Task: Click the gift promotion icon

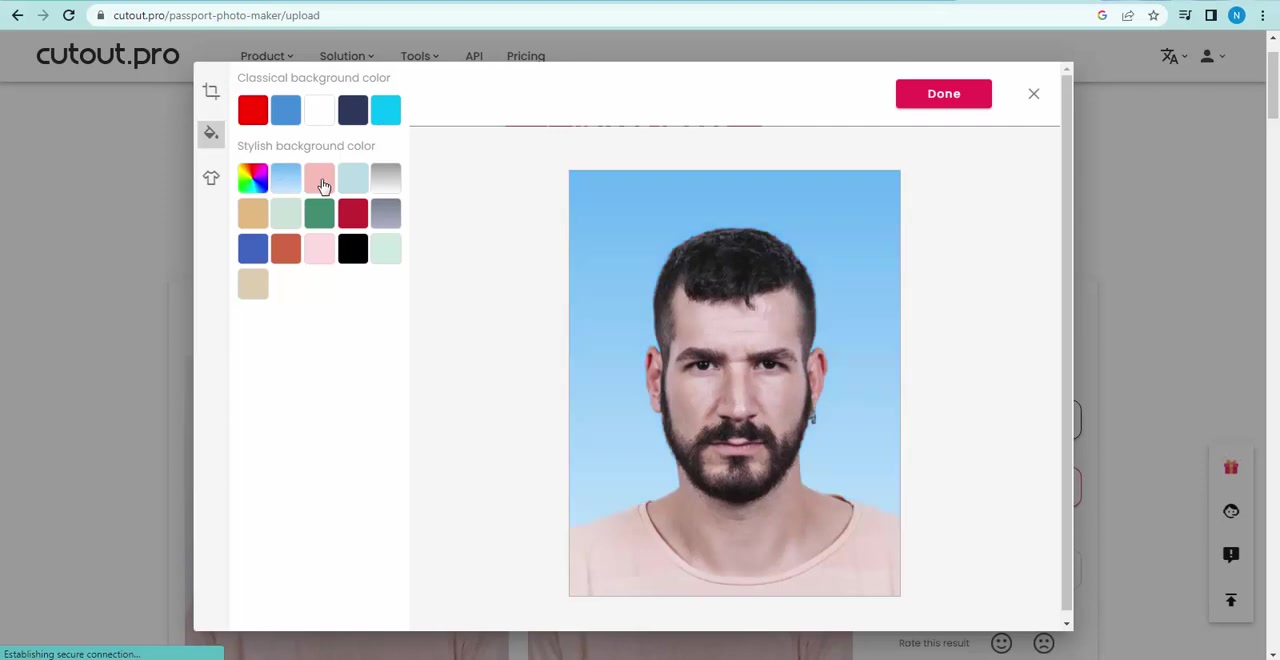Action: (x=1231, y=467)
